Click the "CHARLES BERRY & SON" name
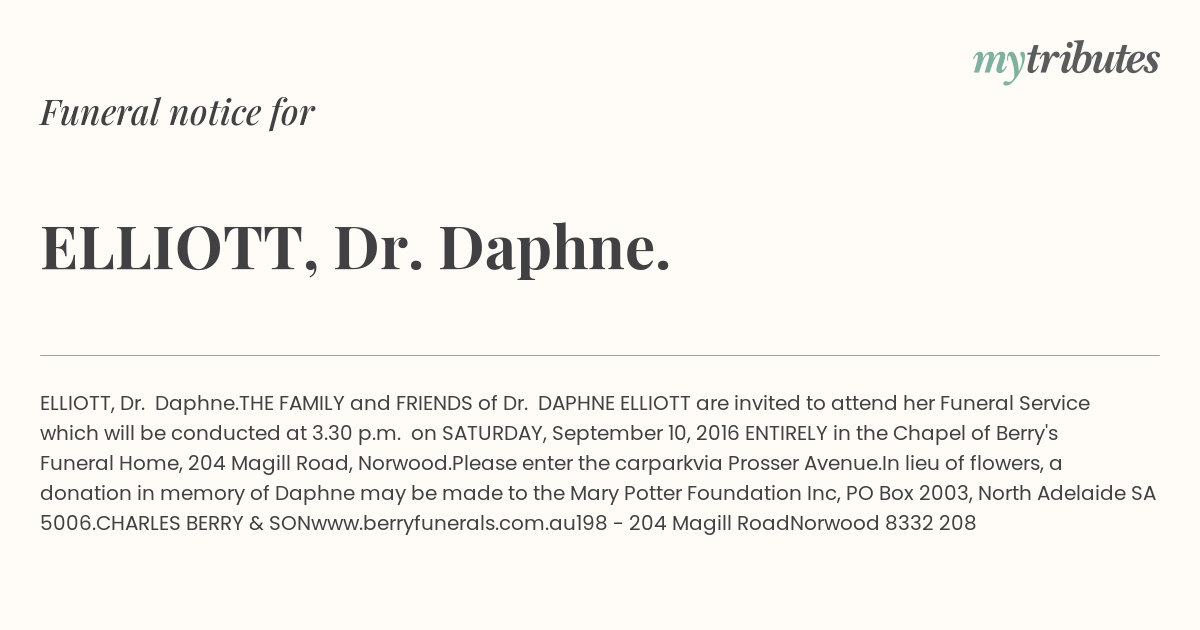 pos(176,523)
